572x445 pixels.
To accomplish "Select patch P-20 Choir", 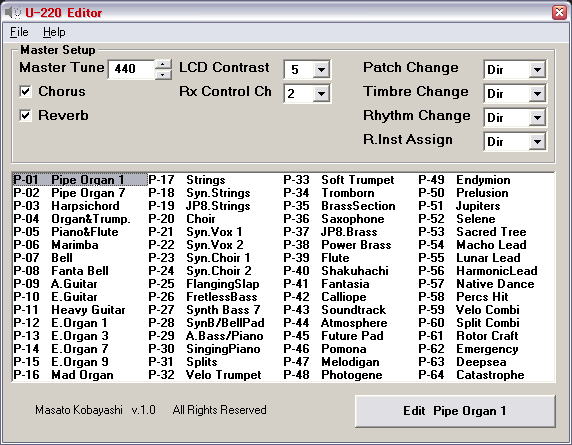I will (x=215, y=219).
